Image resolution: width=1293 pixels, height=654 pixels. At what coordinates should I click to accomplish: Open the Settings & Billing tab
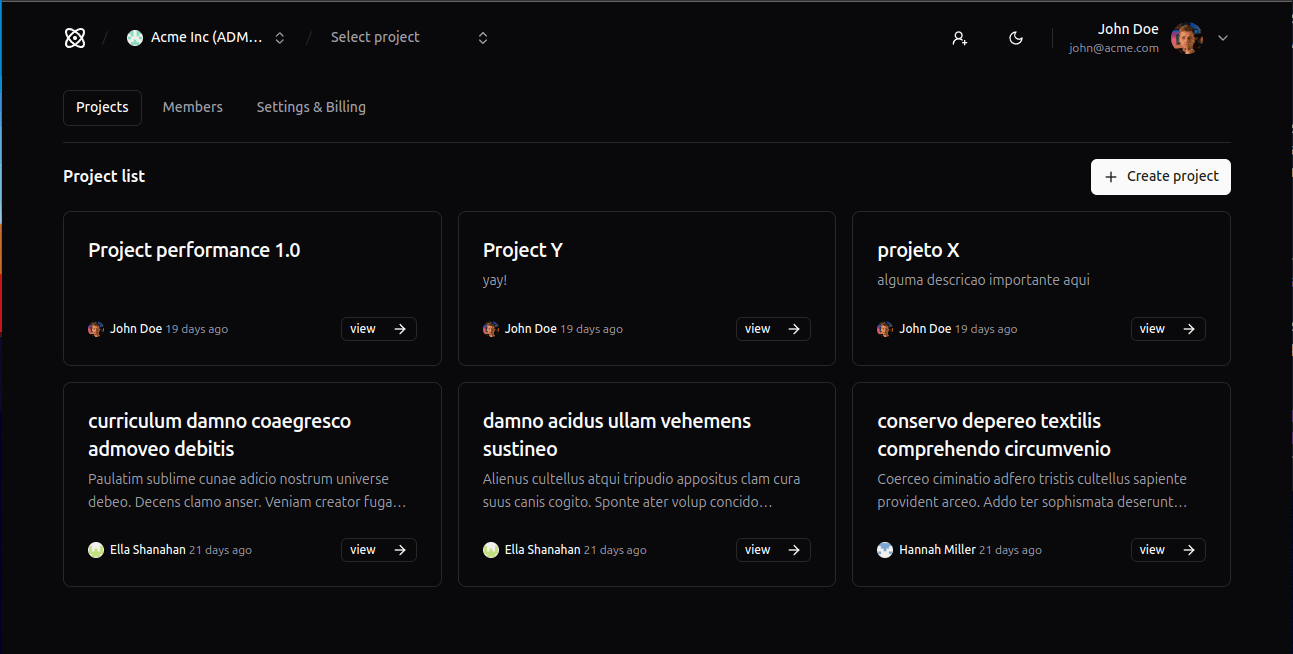(311, 107)
